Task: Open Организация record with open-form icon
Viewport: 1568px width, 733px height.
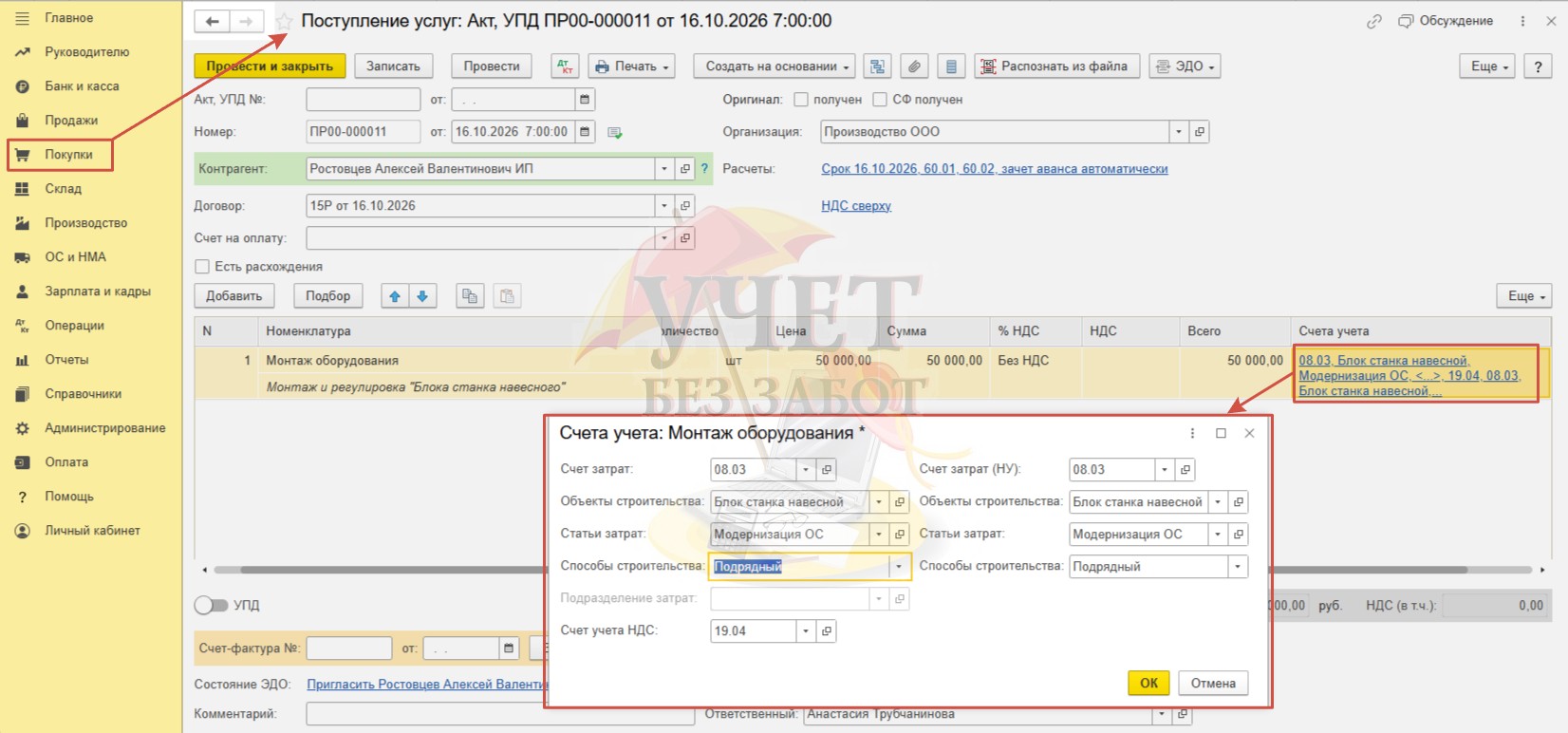Action: tap(1200, 132)
